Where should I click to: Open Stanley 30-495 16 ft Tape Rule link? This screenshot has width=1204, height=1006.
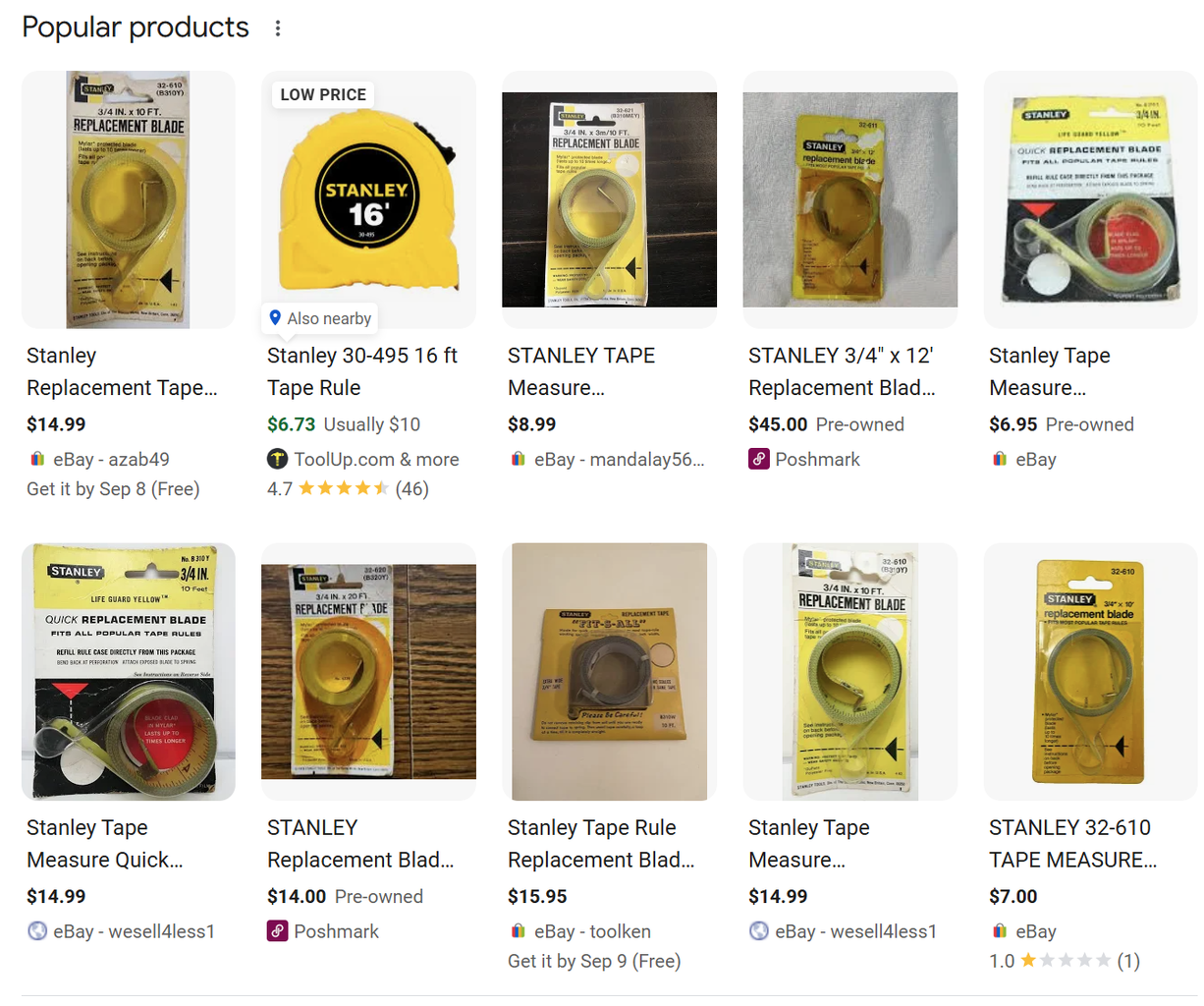361,371
